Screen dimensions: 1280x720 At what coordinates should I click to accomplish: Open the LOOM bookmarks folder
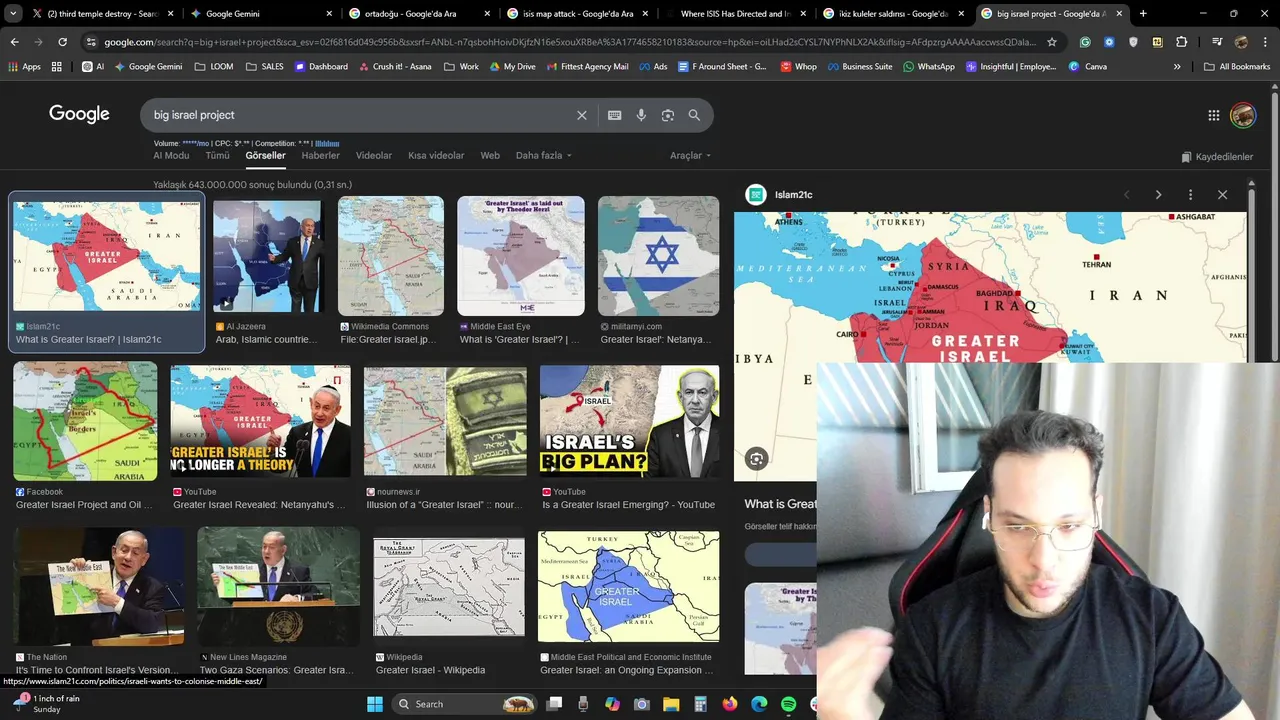(x=214, y=67)
